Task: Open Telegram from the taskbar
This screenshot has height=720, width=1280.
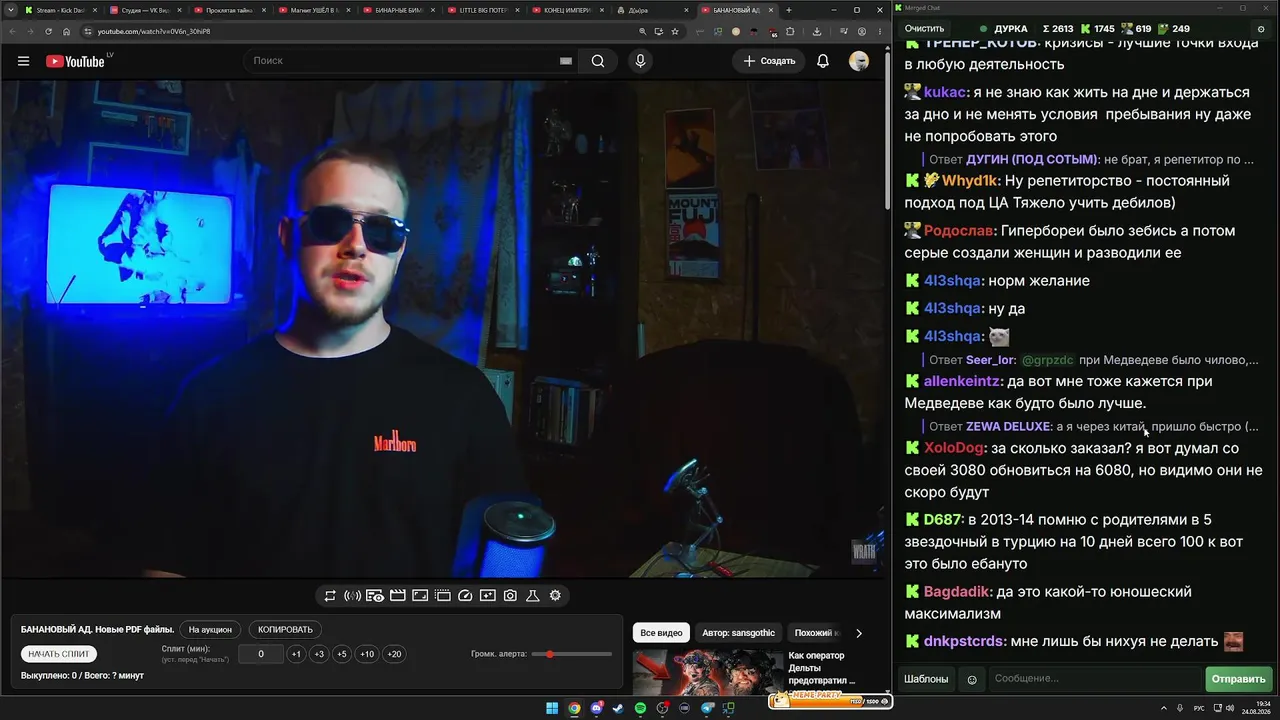Action: click(x=708, y=709)
